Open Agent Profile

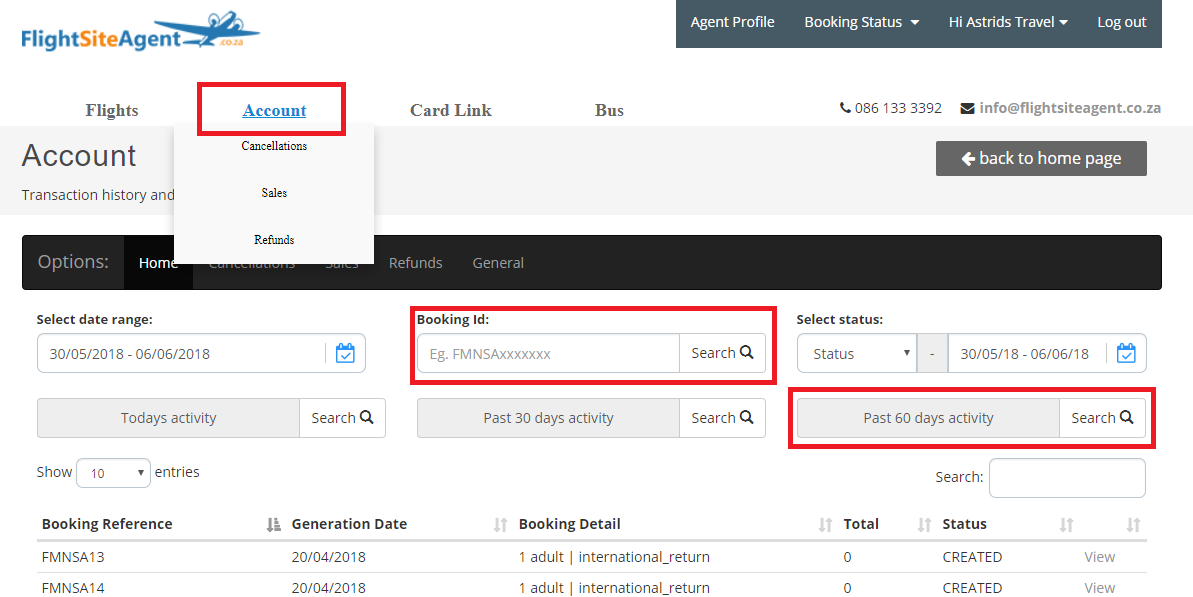coord(732,22)
